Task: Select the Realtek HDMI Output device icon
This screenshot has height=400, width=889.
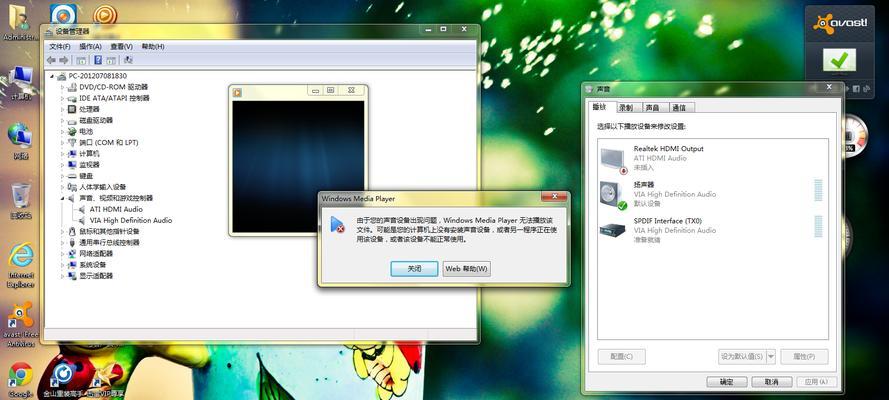Action: point(614,160)
